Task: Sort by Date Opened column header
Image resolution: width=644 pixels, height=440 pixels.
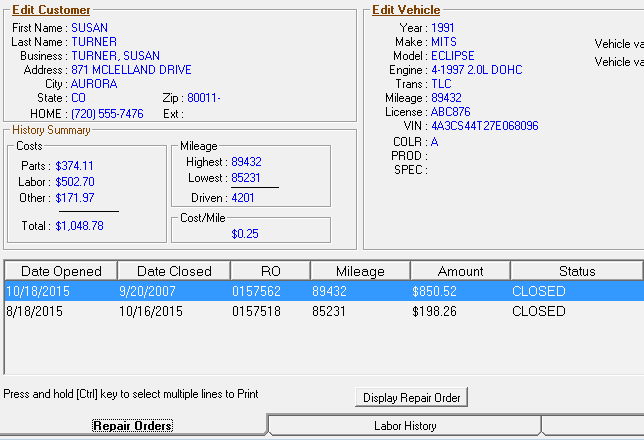Action: [61, 271]
